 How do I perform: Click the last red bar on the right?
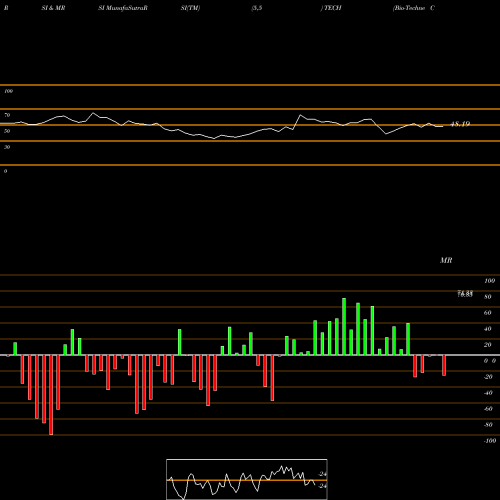(444, 365)
